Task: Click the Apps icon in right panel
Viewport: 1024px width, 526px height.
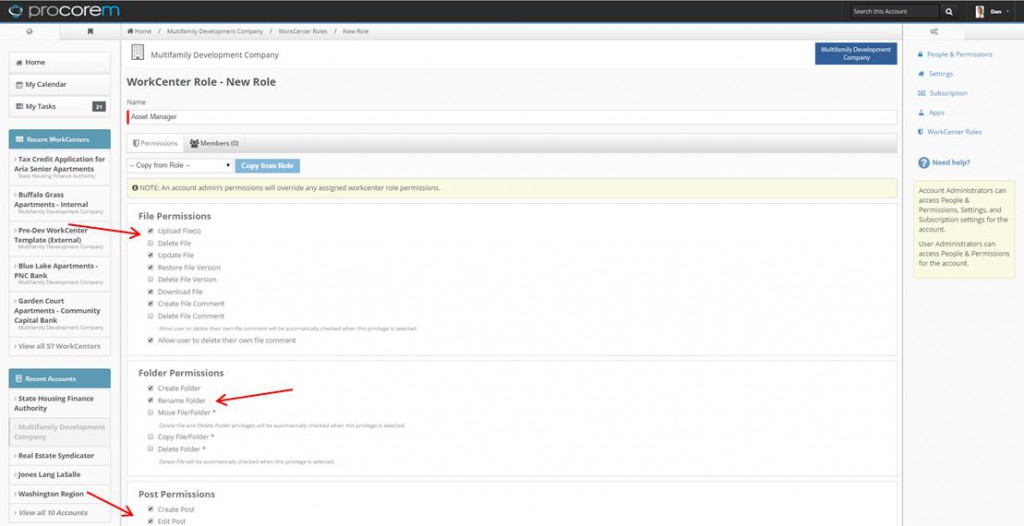Action: coord(920,112)
